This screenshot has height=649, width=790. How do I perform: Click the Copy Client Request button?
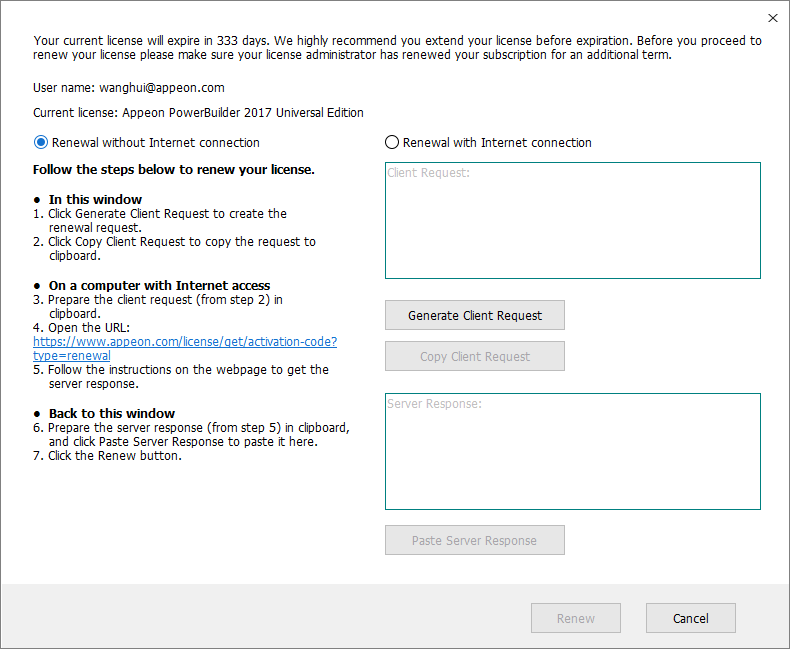(x=475, y=356)
